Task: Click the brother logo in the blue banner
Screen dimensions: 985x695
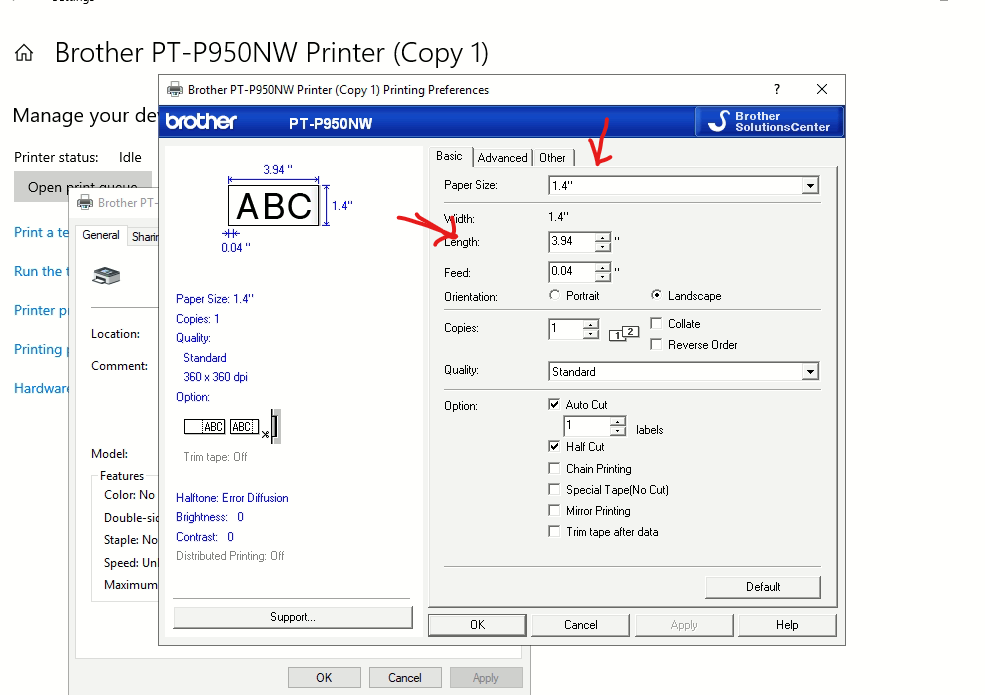Action: click(201, 121)
